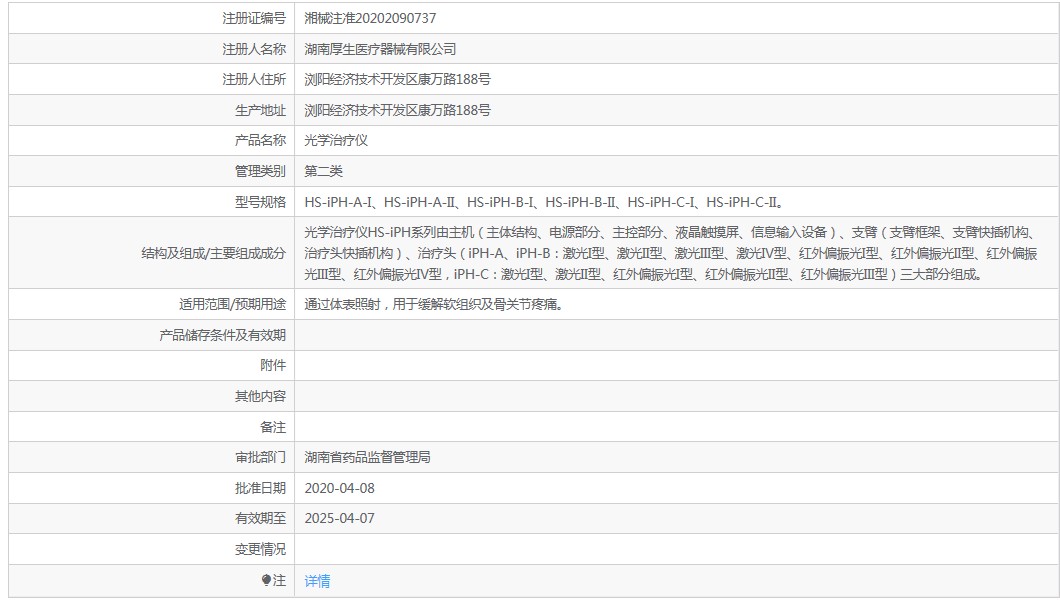Click the 有效期至 label

(x=260, y=518)
